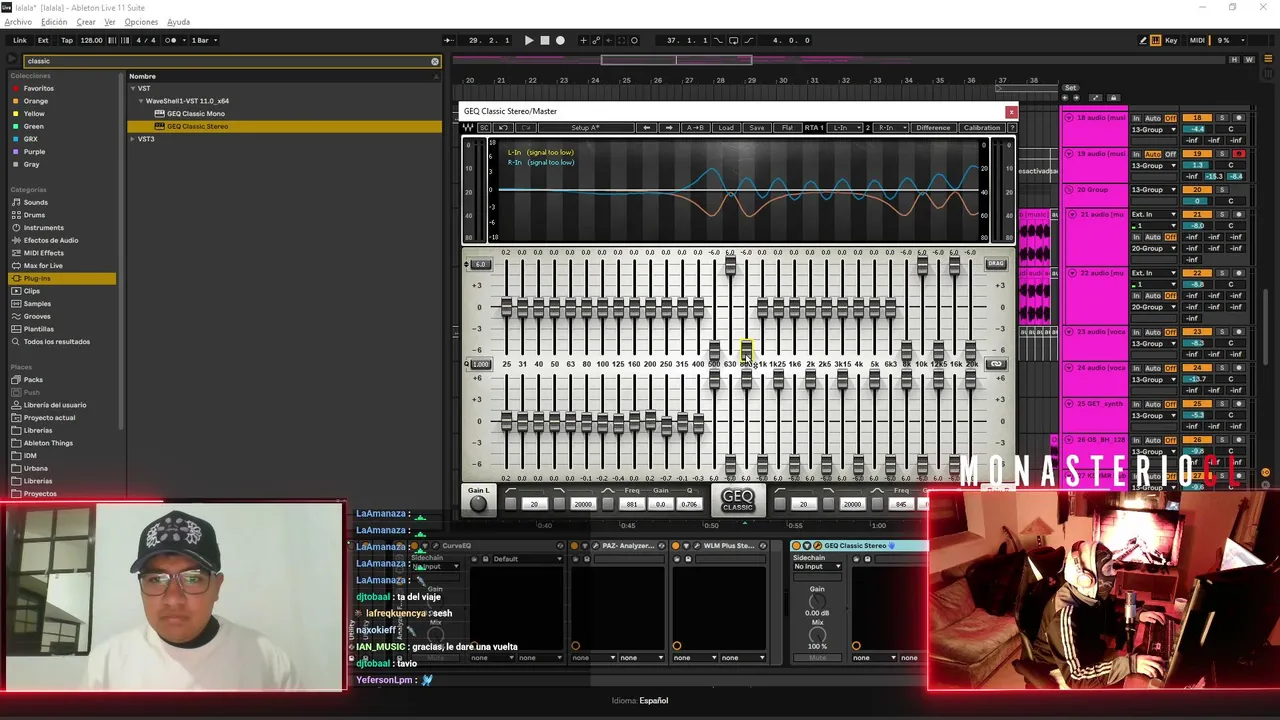Start playback with the transport Play button
The image size is (1280, 720).
coord(529,40)
